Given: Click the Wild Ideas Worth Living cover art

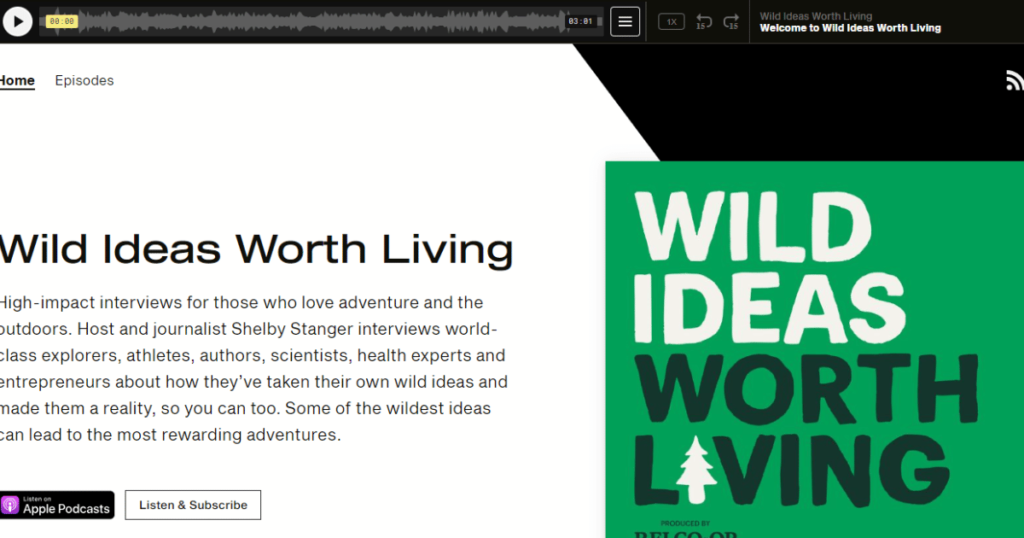Looking at the screenshot, I should 814,349.
